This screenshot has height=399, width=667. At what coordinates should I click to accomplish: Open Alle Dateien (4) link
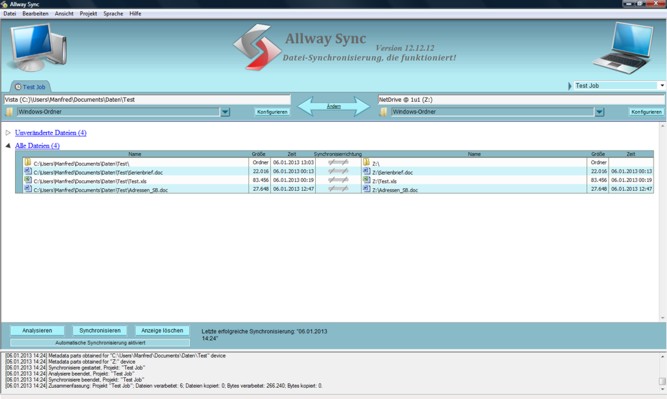click(37, 145)
